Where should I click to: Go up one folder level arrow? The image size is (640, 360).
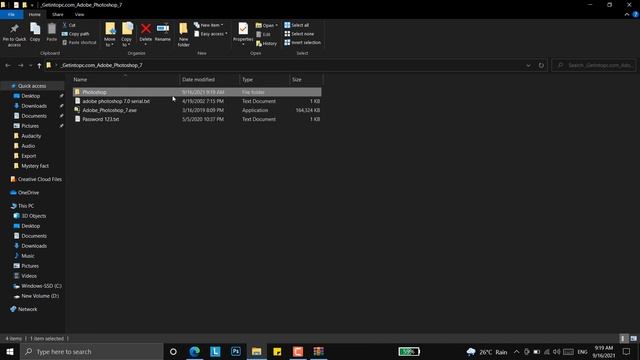pyautogui.click(x=39, y=65)
